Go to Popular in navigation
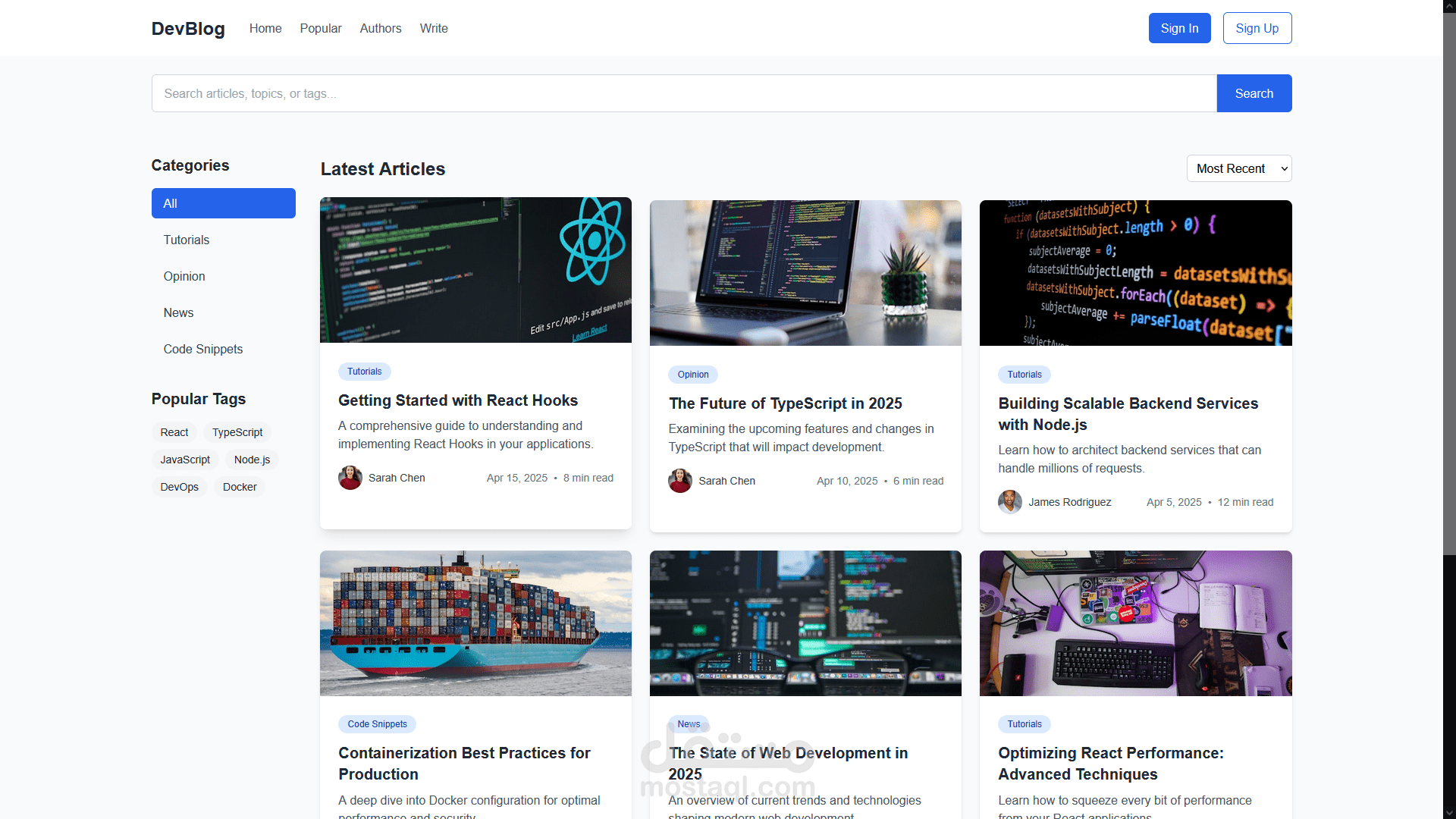This screenshot has height=819, width=1456. [x=321, y=29]
